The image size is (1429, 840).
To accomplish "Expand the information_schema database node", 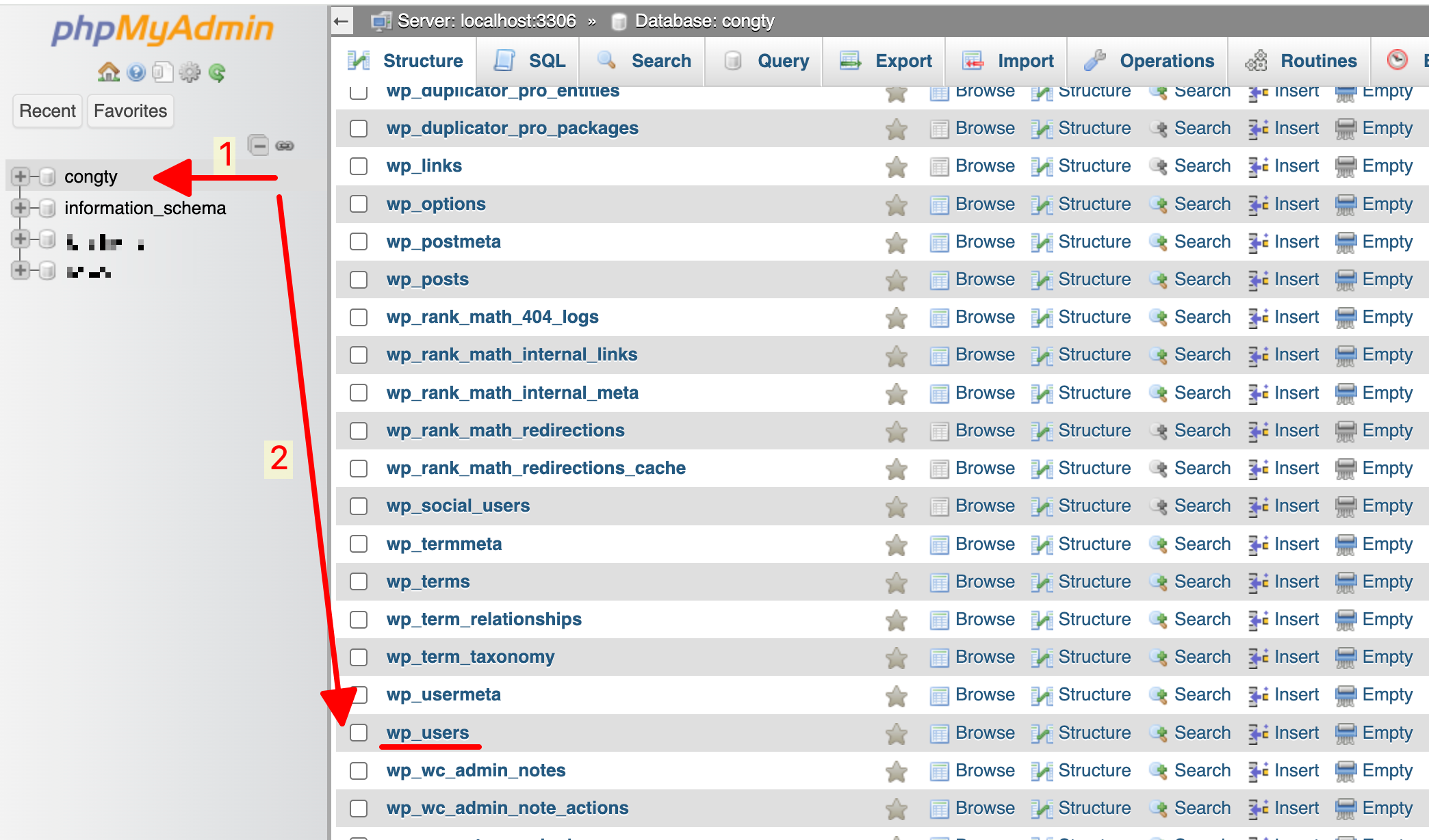I will click(x=21, y=208).
